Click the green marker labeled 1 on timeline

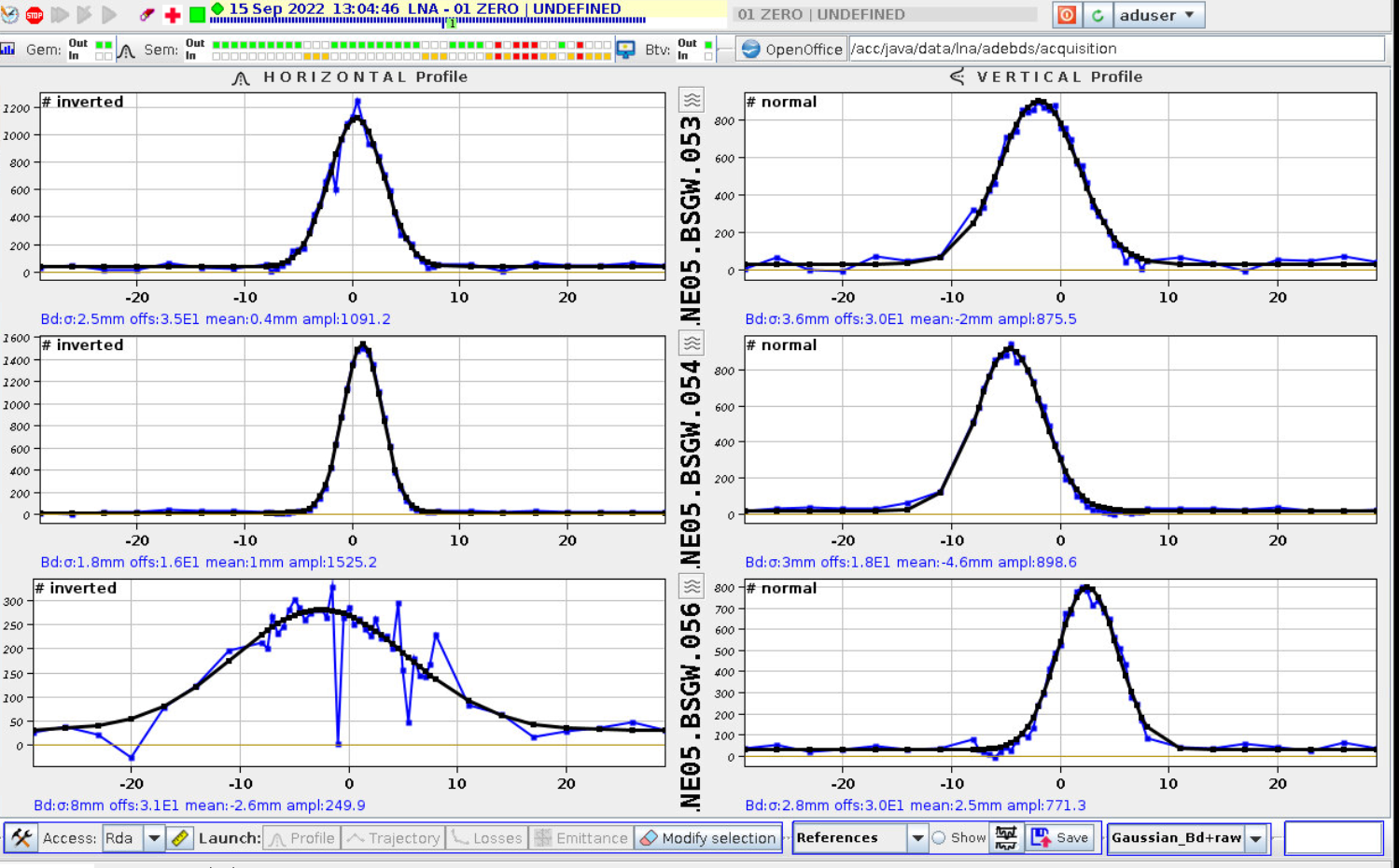click(x=451, y=23)
